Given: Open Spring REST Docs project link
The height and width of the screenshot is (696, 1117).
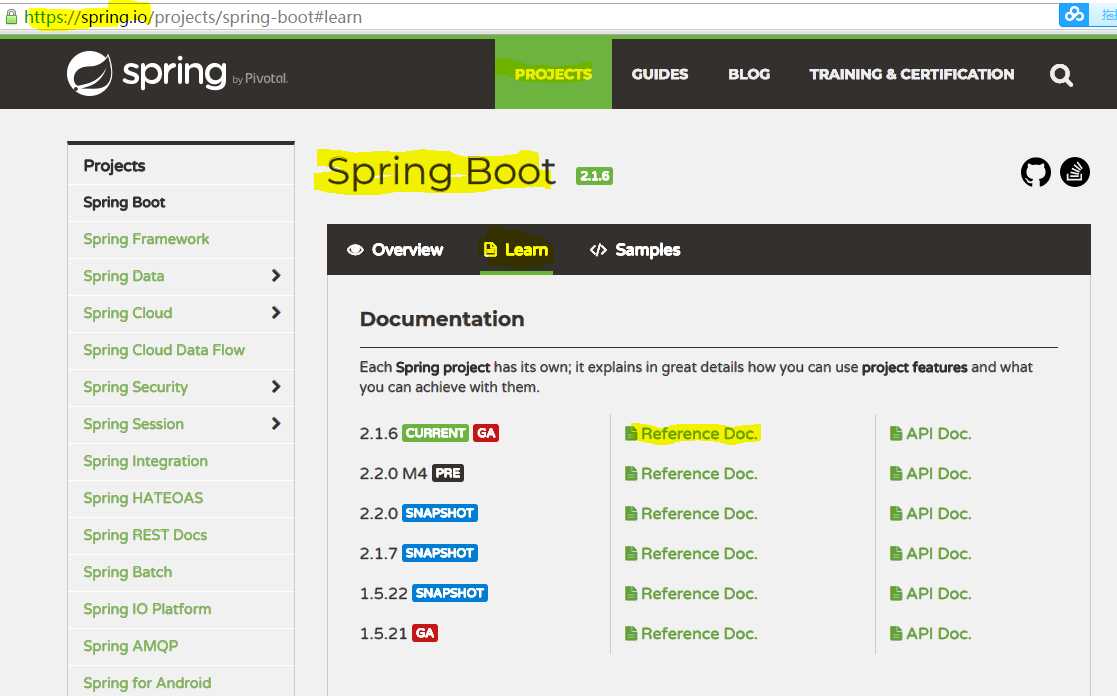Looking at the screenshot, I should click(145, 535).
